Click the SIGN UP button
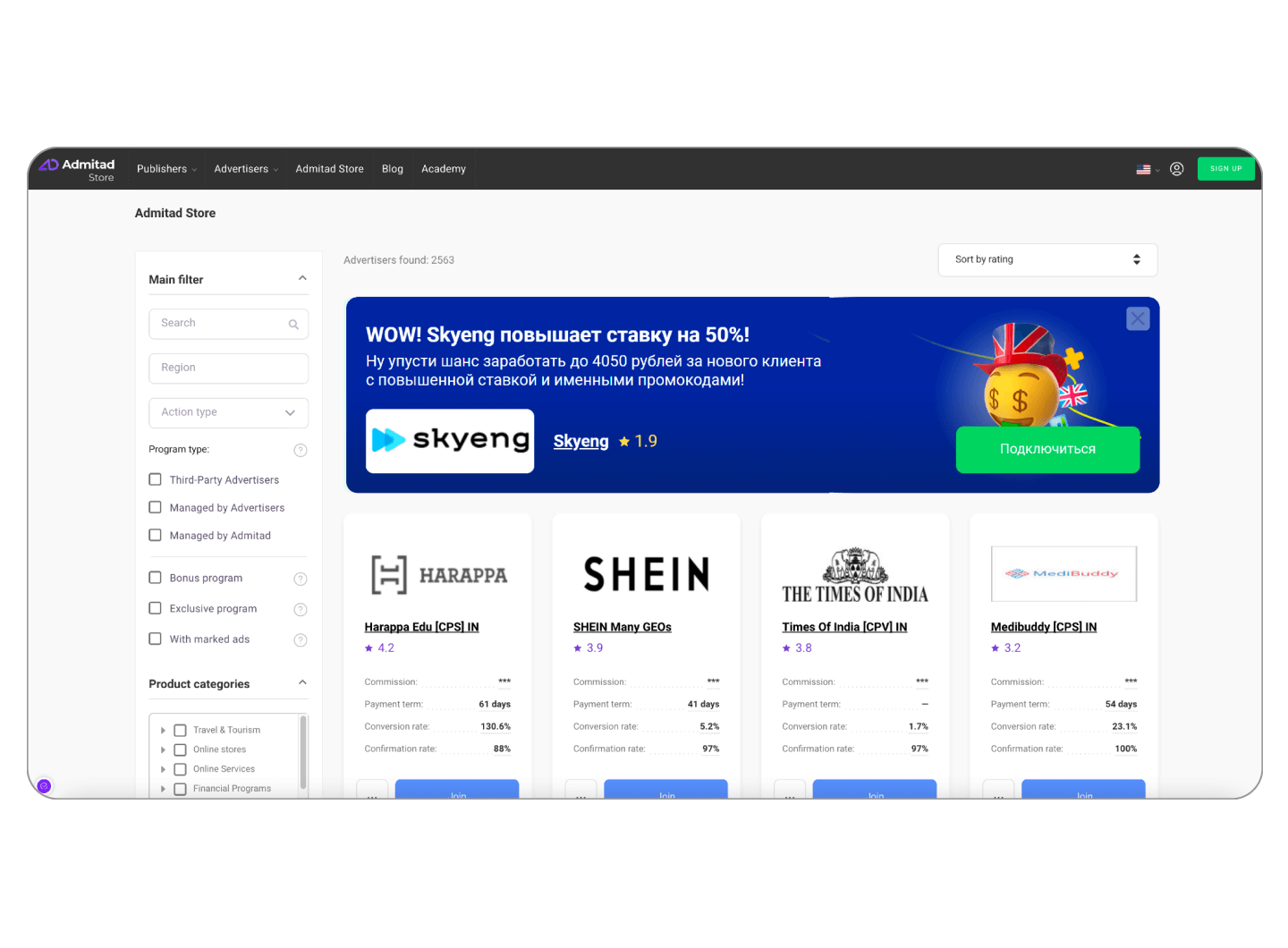Screen dimensions: 1288x948 coord(1226,168)
